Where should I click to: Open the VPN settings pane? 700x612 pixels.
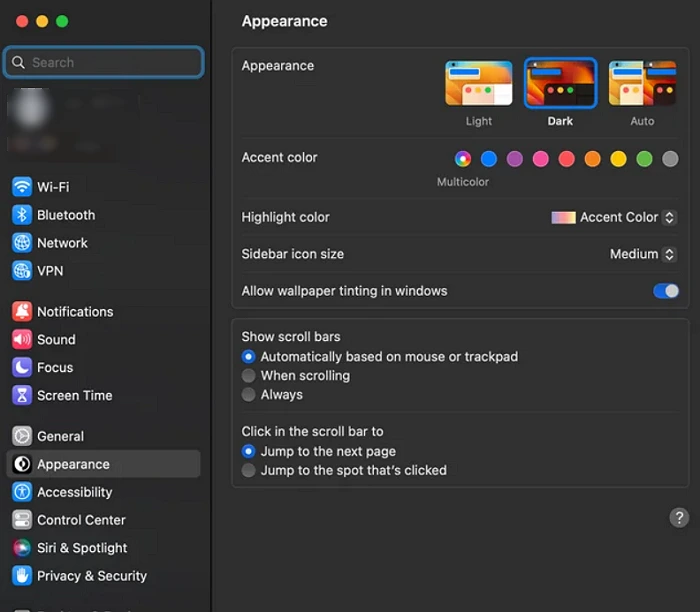click(x=104, y=271)
